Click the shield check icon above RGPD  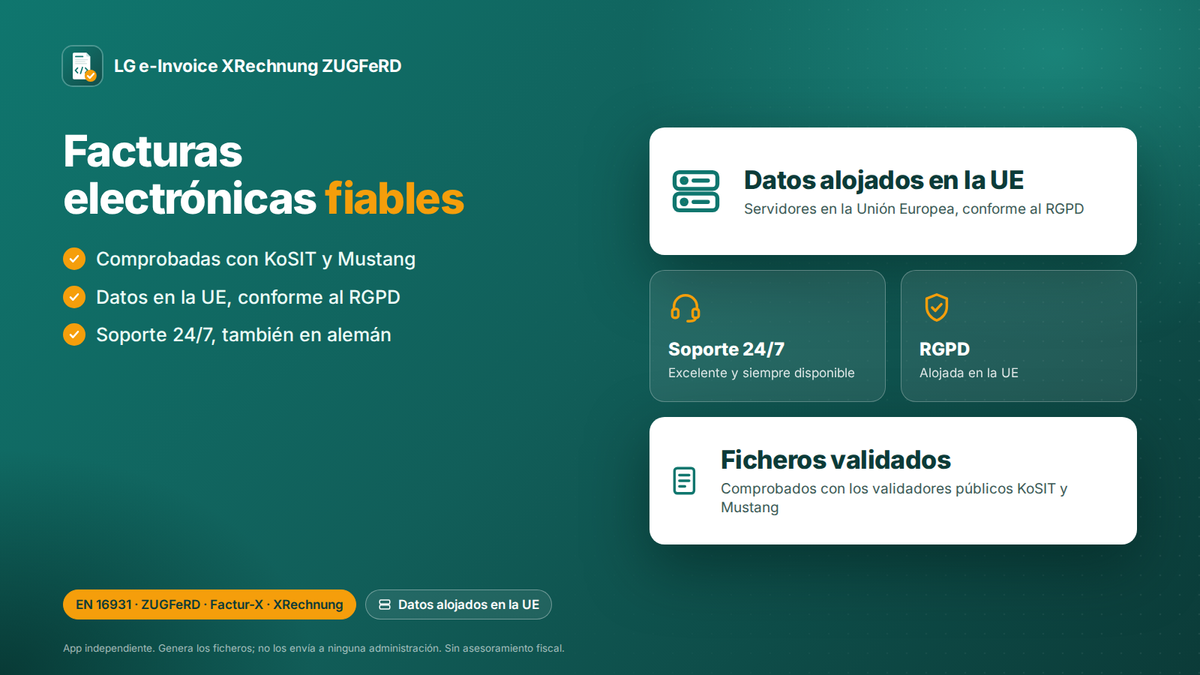point(936,308)
